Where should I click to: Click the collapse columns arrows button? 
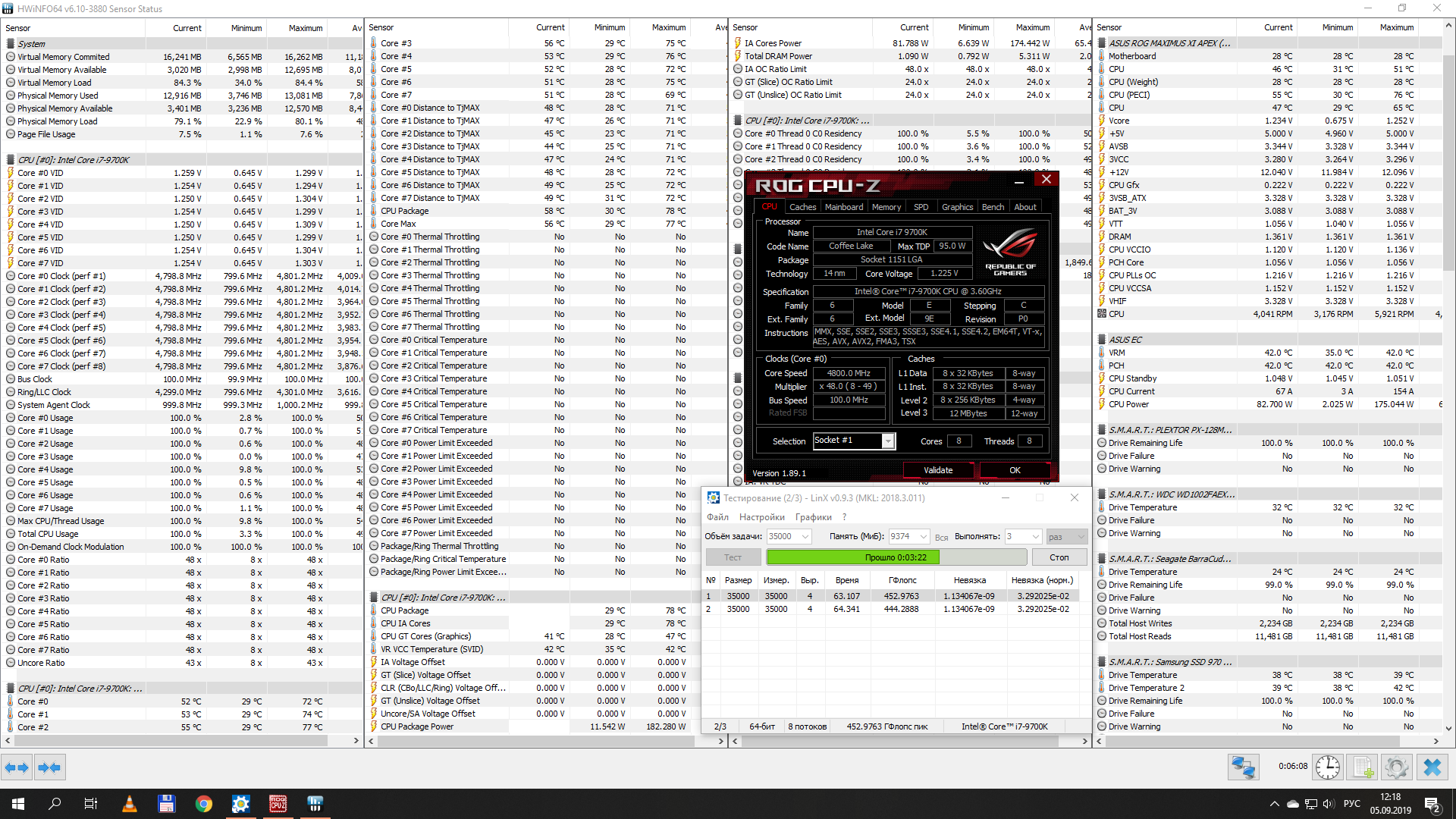point(49,767)
